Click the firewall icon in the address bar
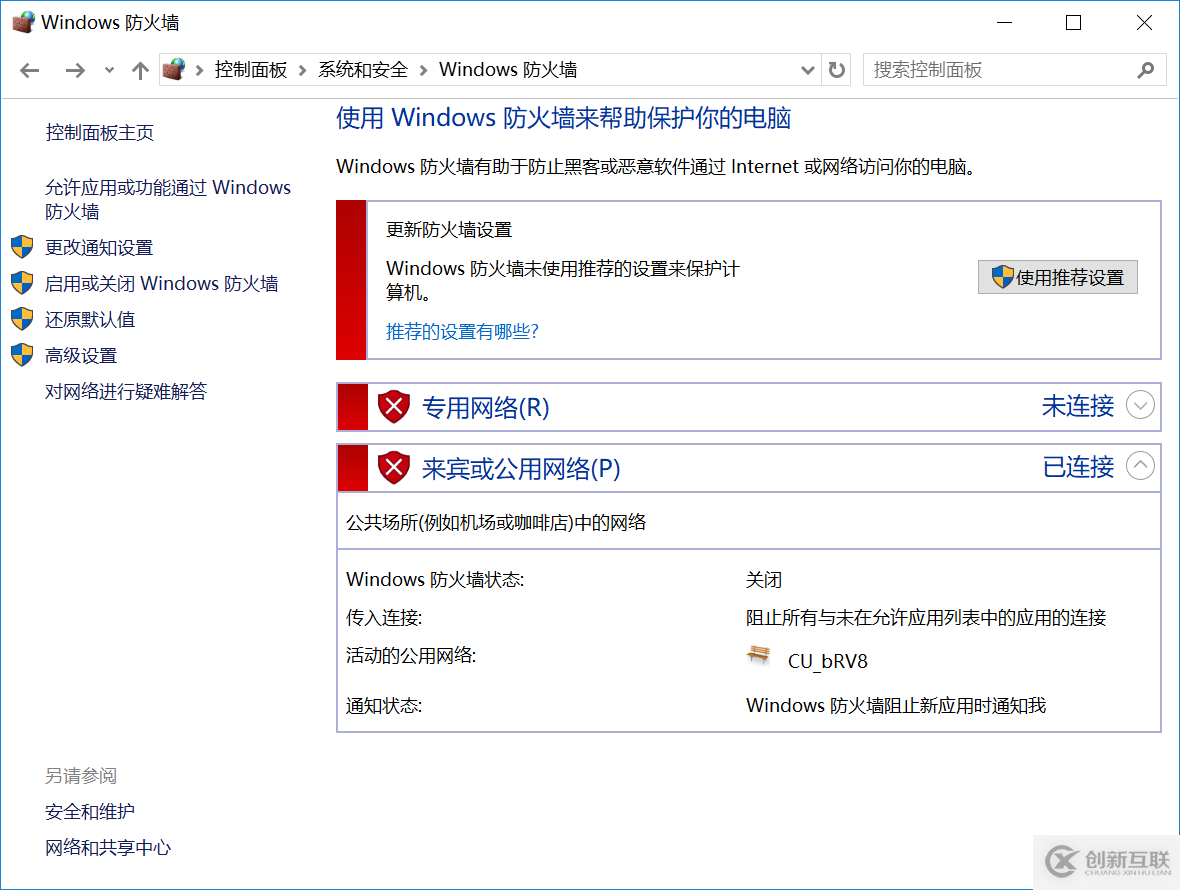Viewport: 1180px width, 890px height. [x=174, y=69]
